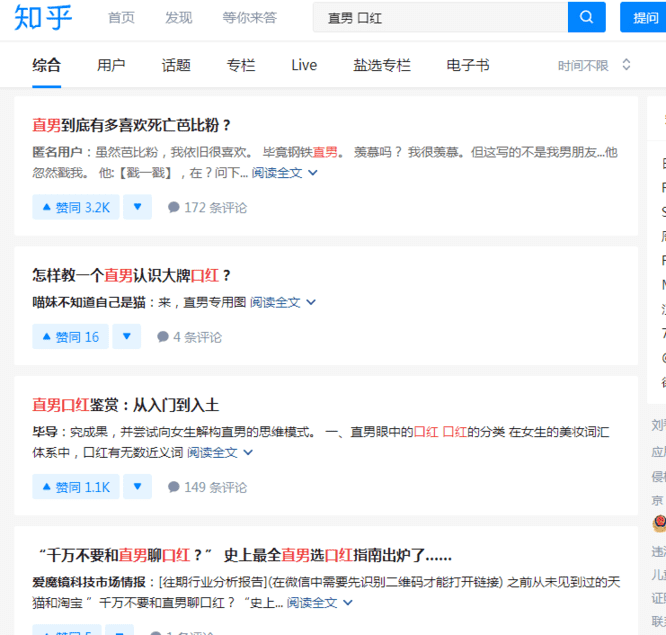Screen dimensions: 666x635
Task: Click author name 爱魔镜科技市场情报
Action: click(x=89, y=582)
